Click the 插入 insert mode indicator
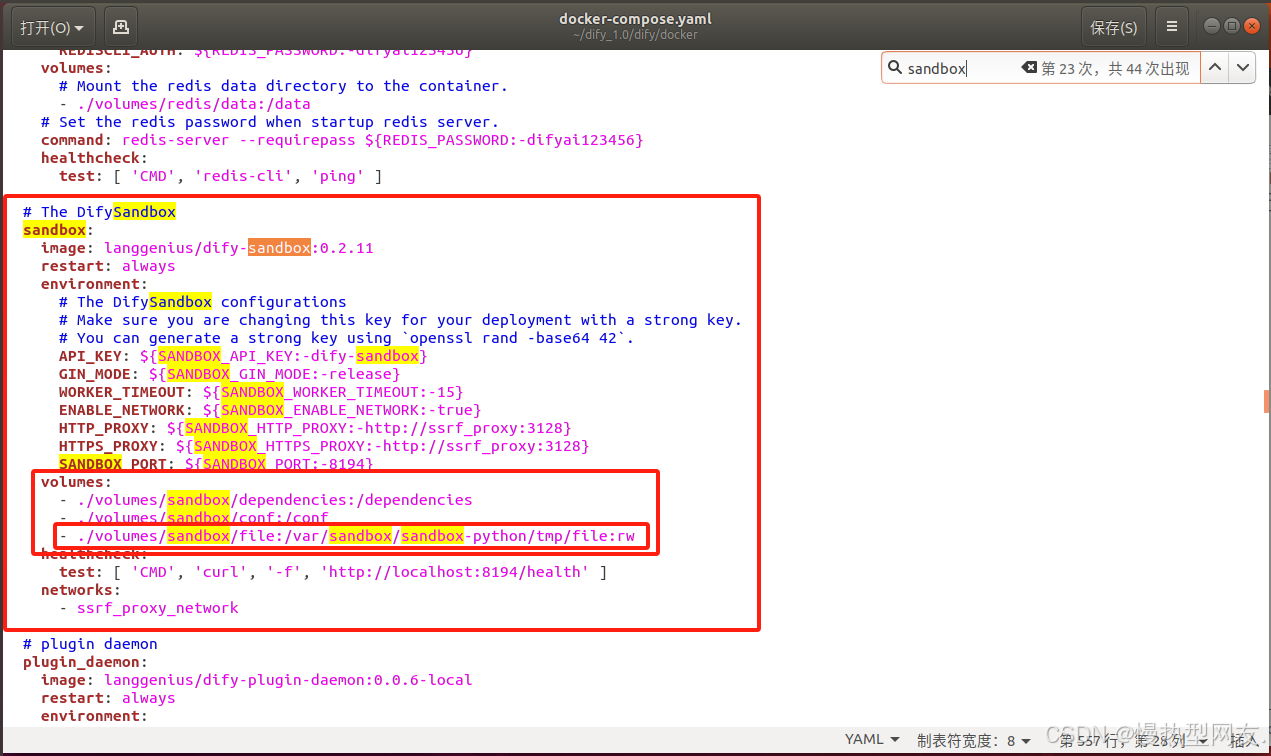This screenshot has width=1271, height=756. (1243, 740)
